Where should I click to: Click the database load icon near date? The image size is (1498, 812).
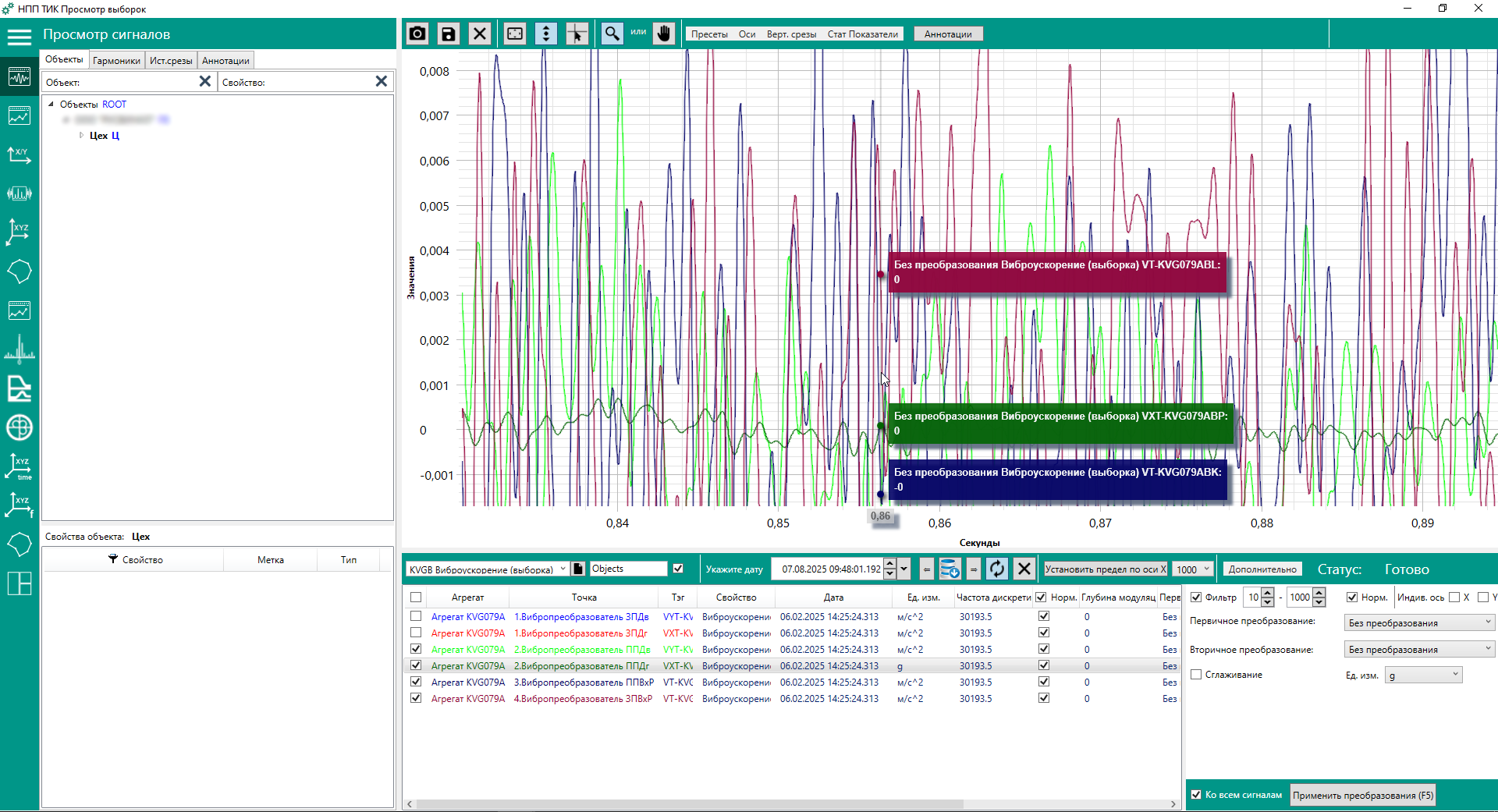pos(950,569)
